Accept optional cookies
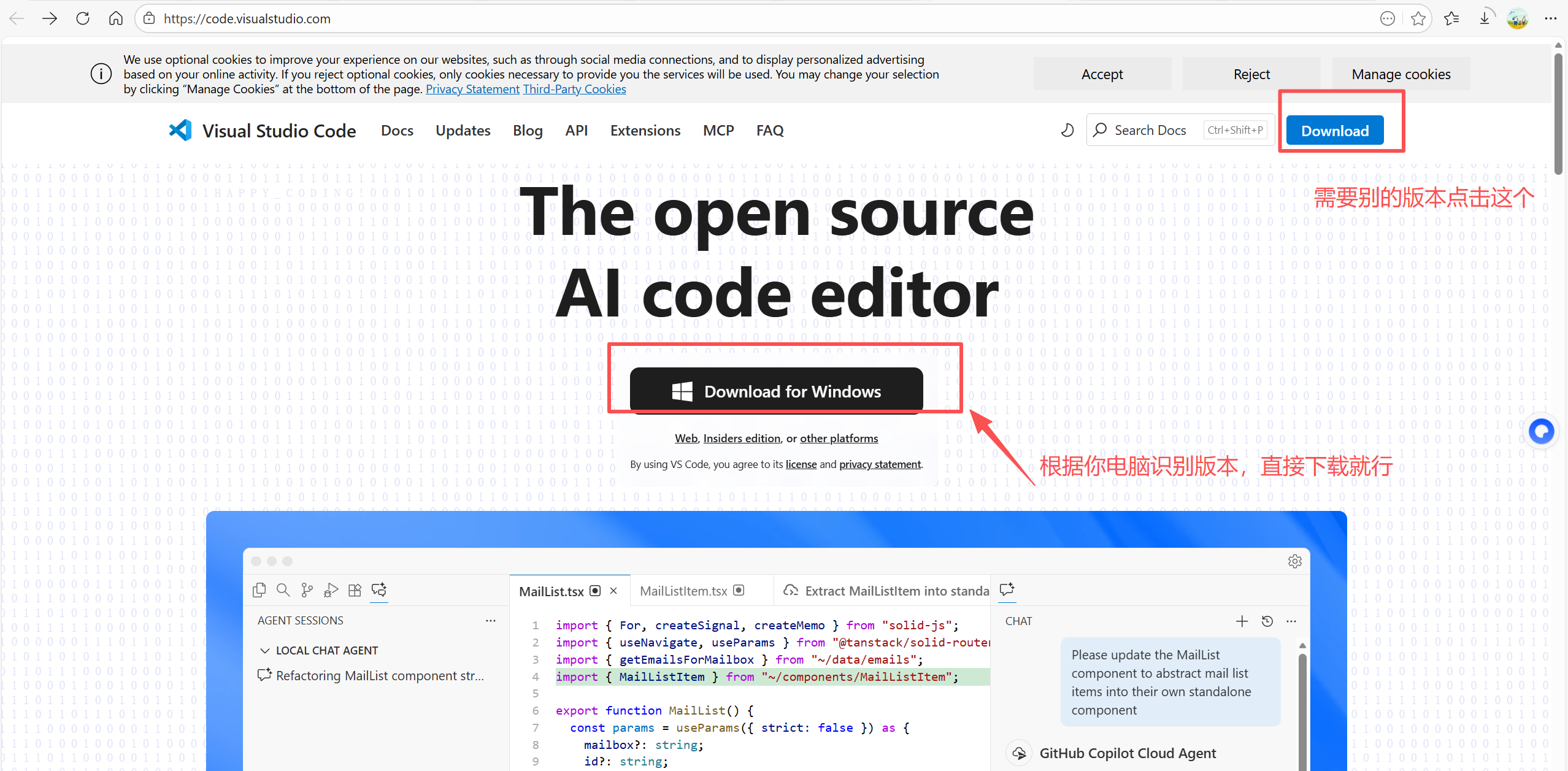 tap(1102, 74)
